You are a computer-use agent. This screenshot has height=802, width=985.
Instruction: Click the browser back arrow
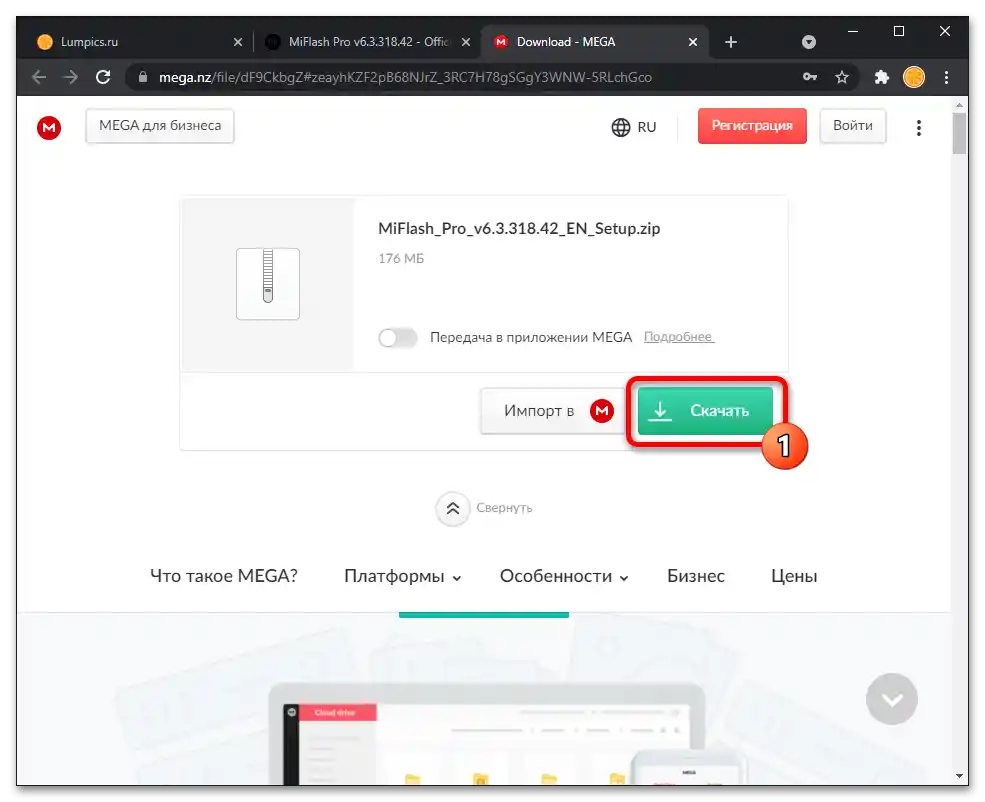[x=38, y=77]
